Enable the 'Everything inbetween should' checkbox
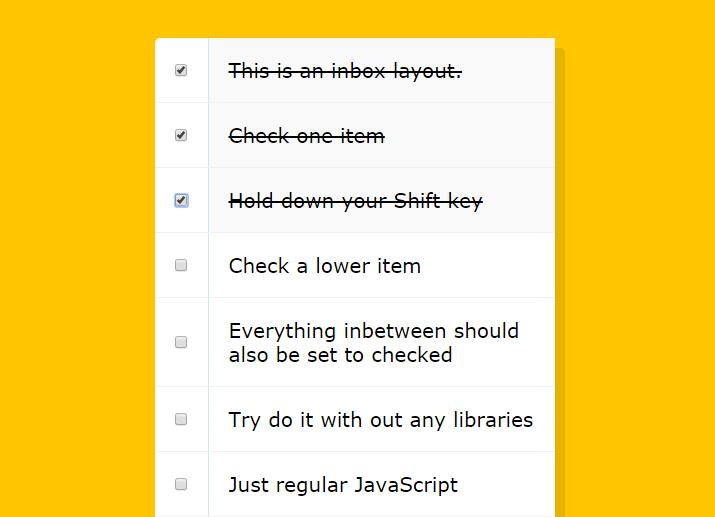Screen dimensions: 715x517 pos(181,342)
